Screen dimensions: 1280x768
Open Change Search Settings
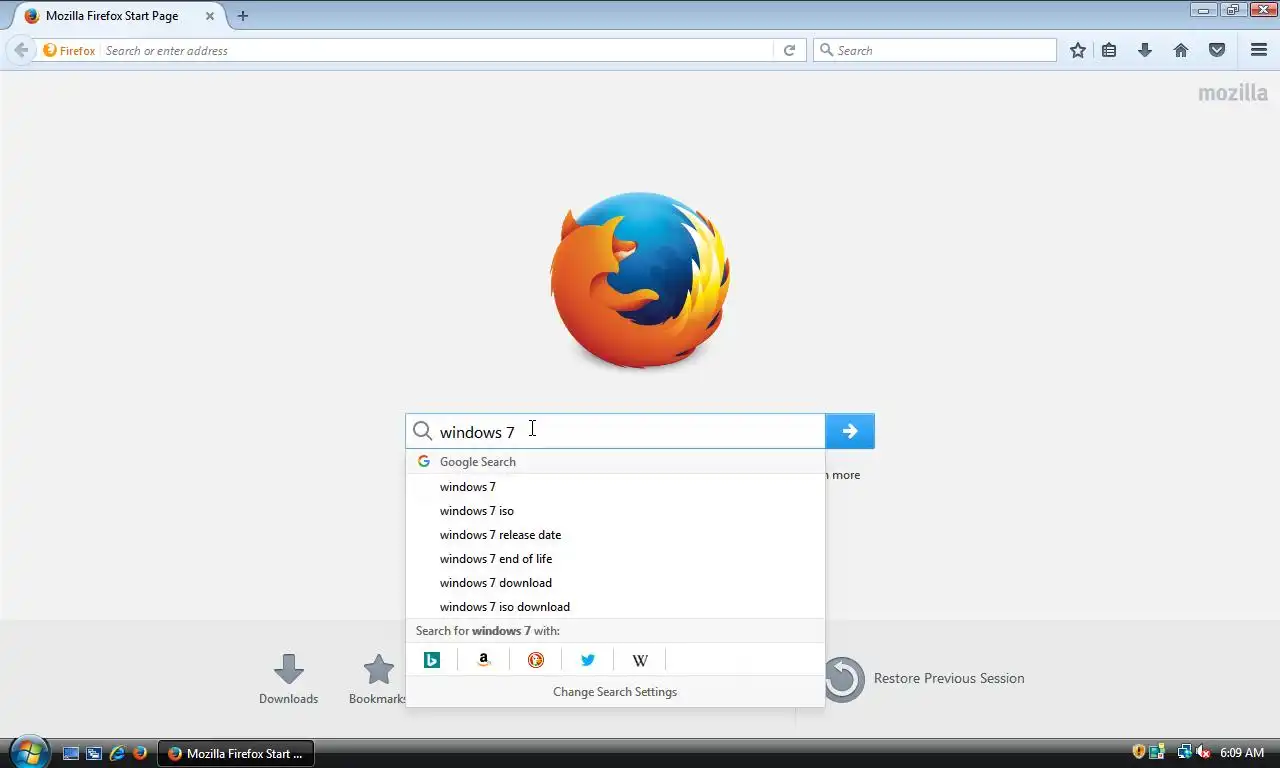(x=615, y=692)
